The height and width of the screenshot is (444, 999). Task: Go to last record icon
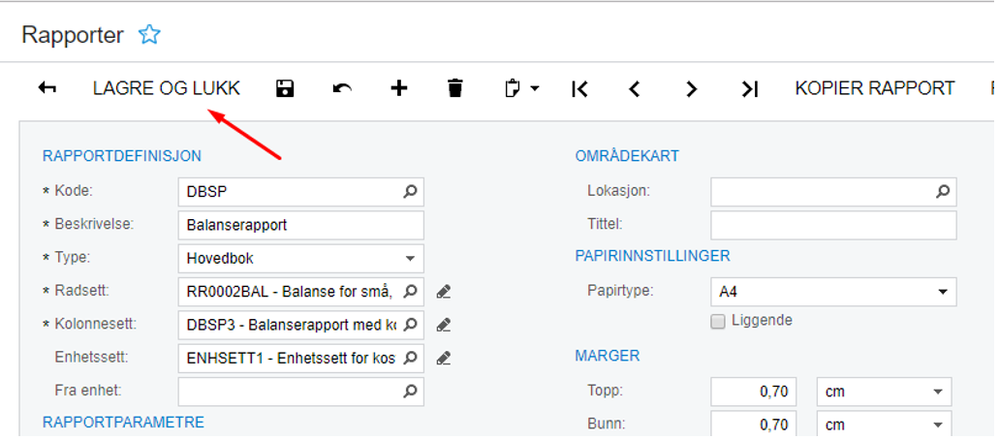click(749, 88)
